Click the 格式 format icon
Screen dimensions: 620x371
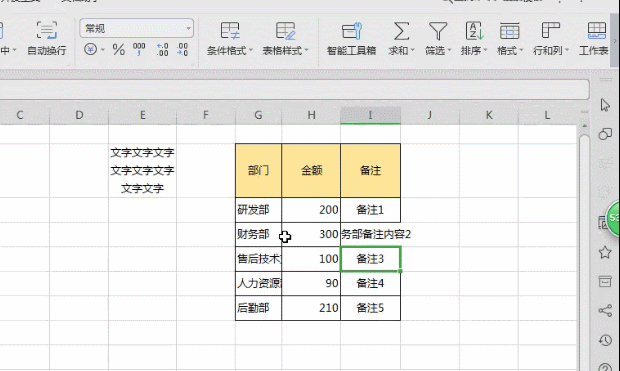coord(509,31)
